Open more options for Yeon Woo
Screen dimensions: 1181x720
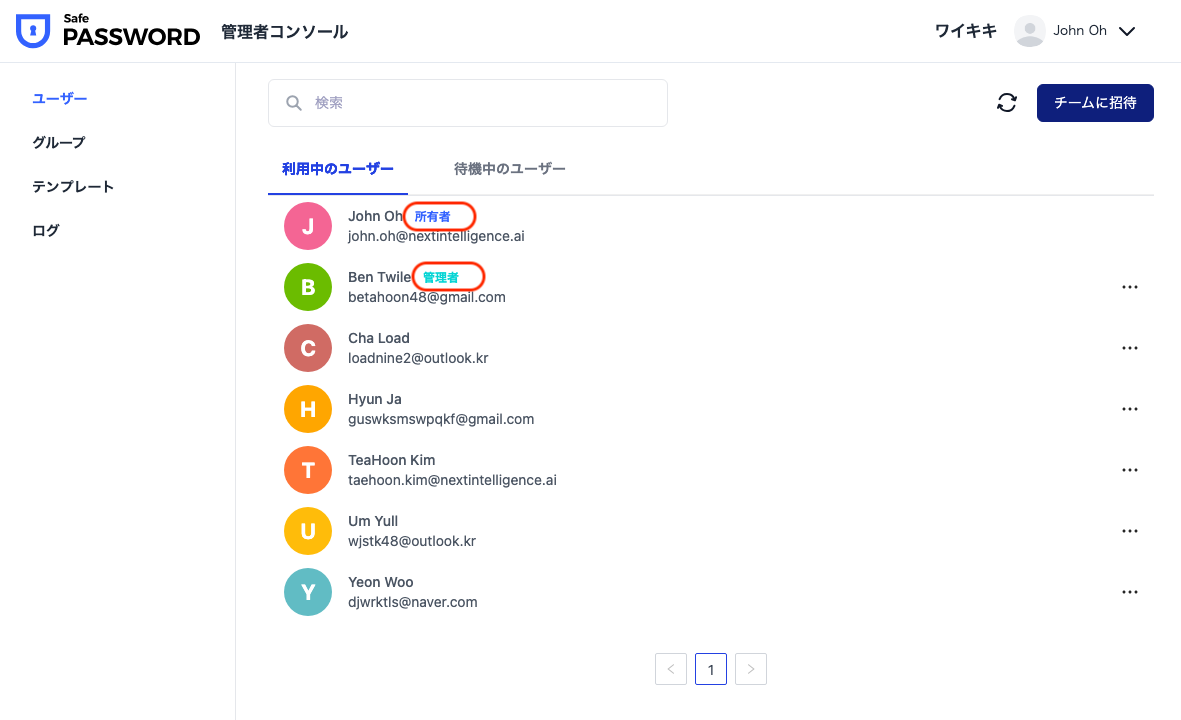pyautogui.click(x=1130, y=592)
